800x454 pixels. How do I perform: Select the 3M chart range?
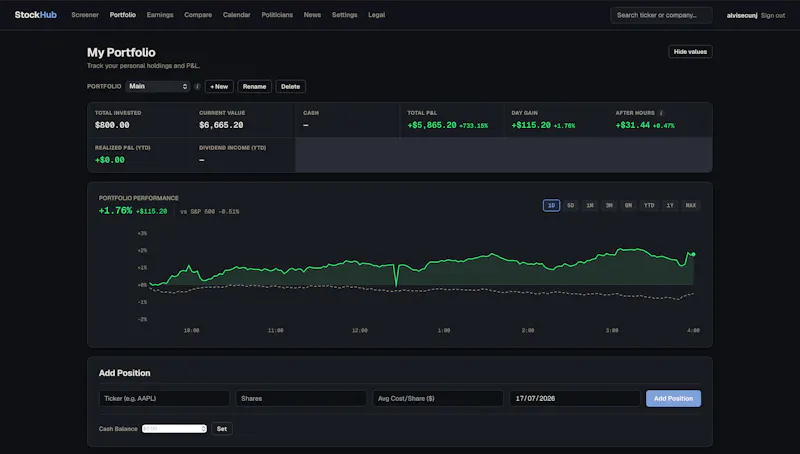(609, 206)
